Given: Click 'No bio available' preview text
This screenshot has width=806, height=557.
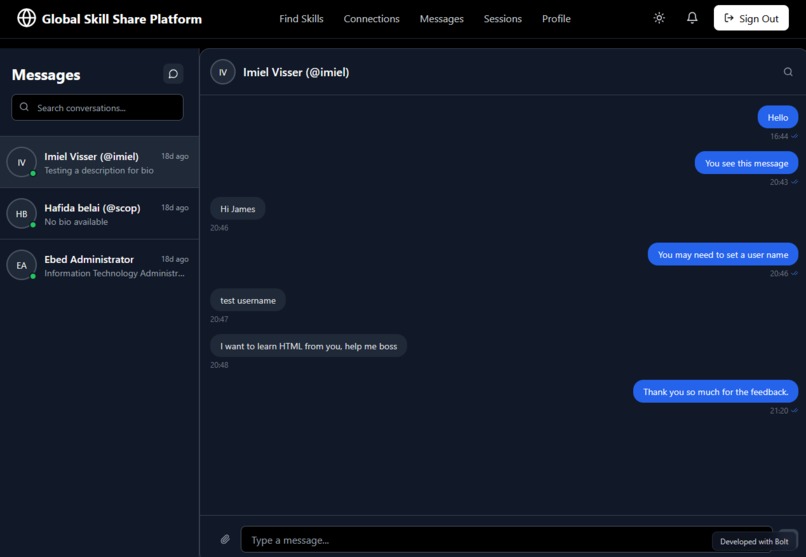Looking at the screenshot, I should 76,221.
